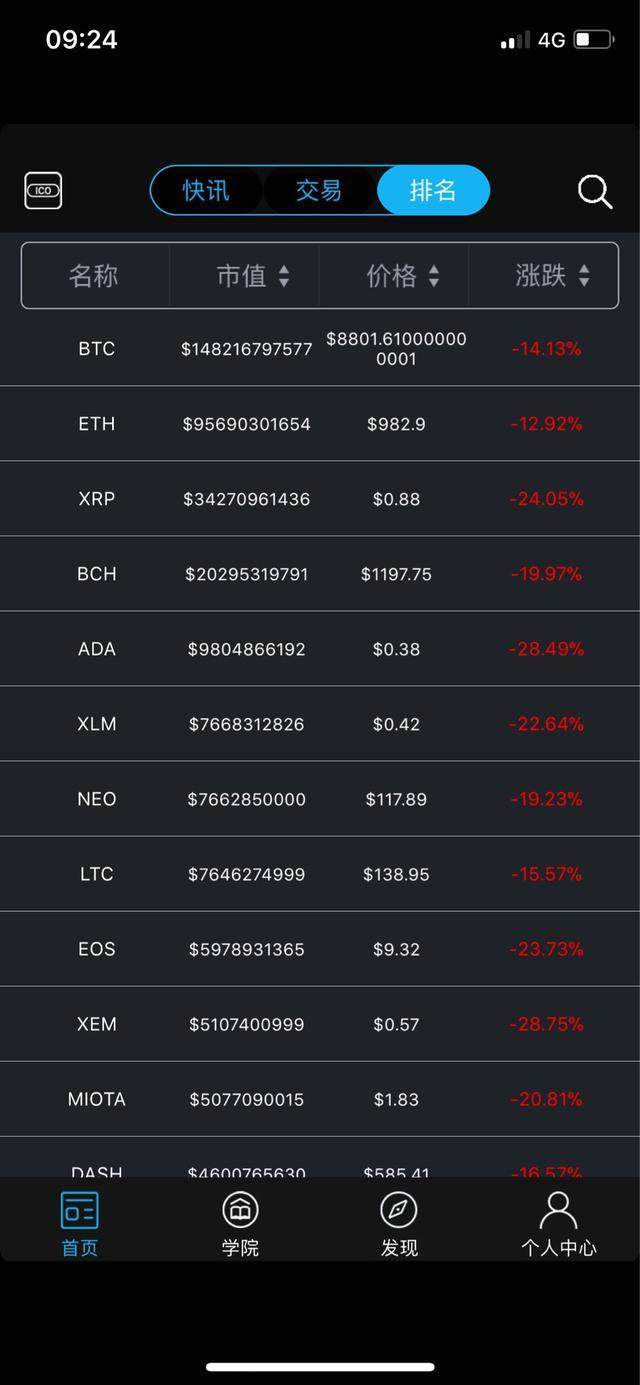Tap the ICO icon at top left

pyautogui.click(x=43, y=190)
